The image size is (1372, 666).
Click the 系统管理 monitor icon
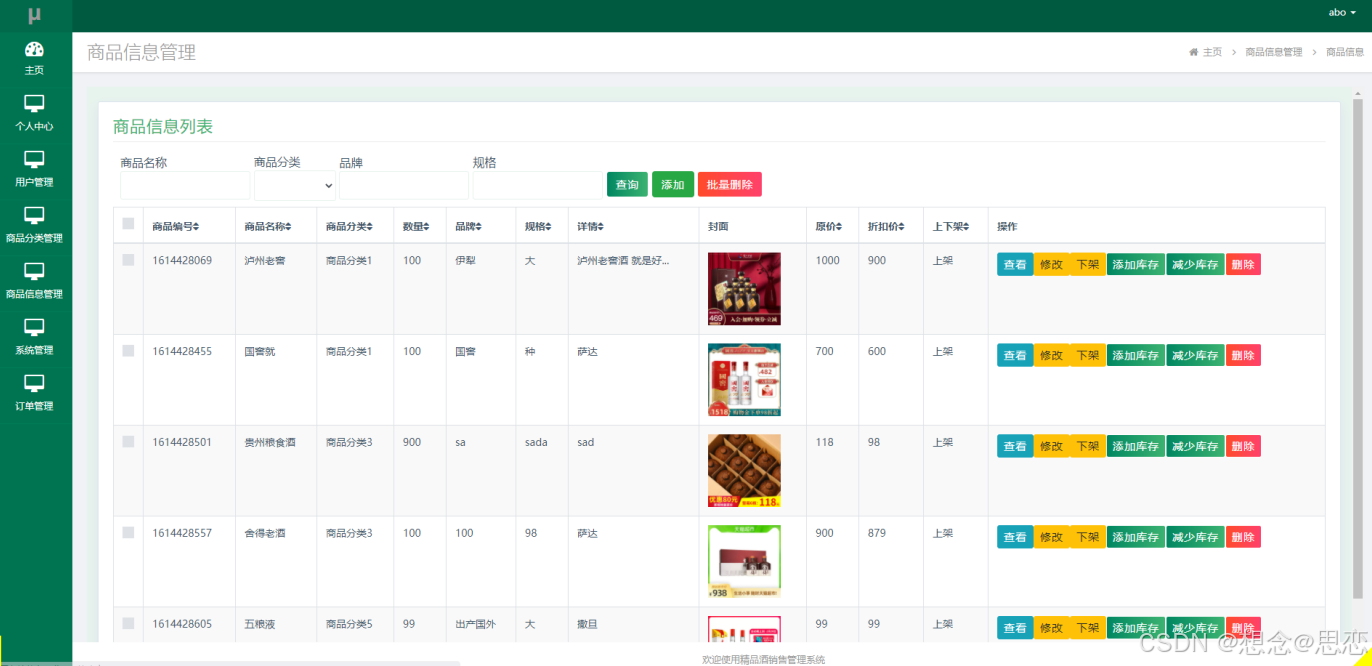tap(35, 327)
